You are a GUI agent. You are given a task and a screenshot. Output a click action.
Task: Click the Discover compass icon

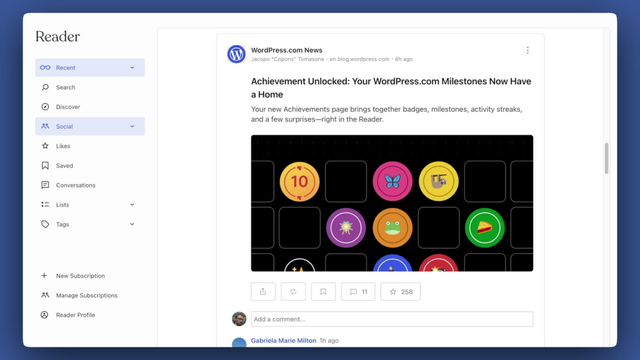coord(45,107)
